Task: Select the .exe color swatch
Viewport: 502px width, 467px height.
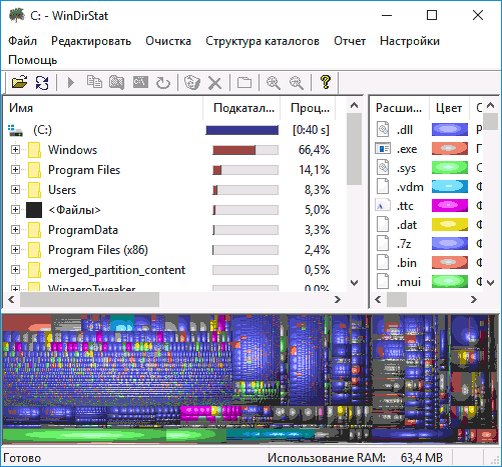Action: click(450, 148)
